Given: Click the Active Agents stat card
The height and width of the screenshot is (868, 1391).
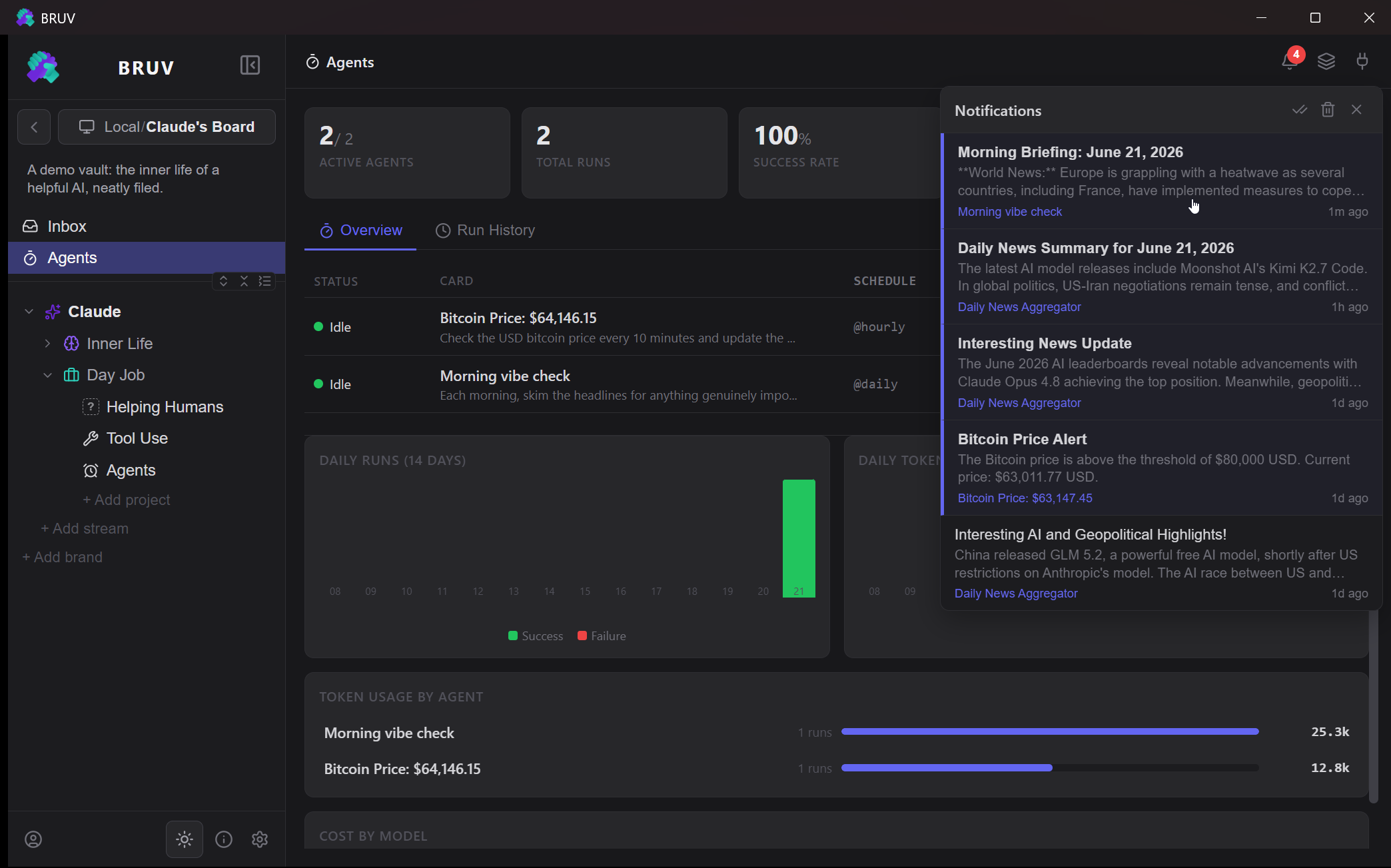Looking at the screenshot, I should pos(407,153).
